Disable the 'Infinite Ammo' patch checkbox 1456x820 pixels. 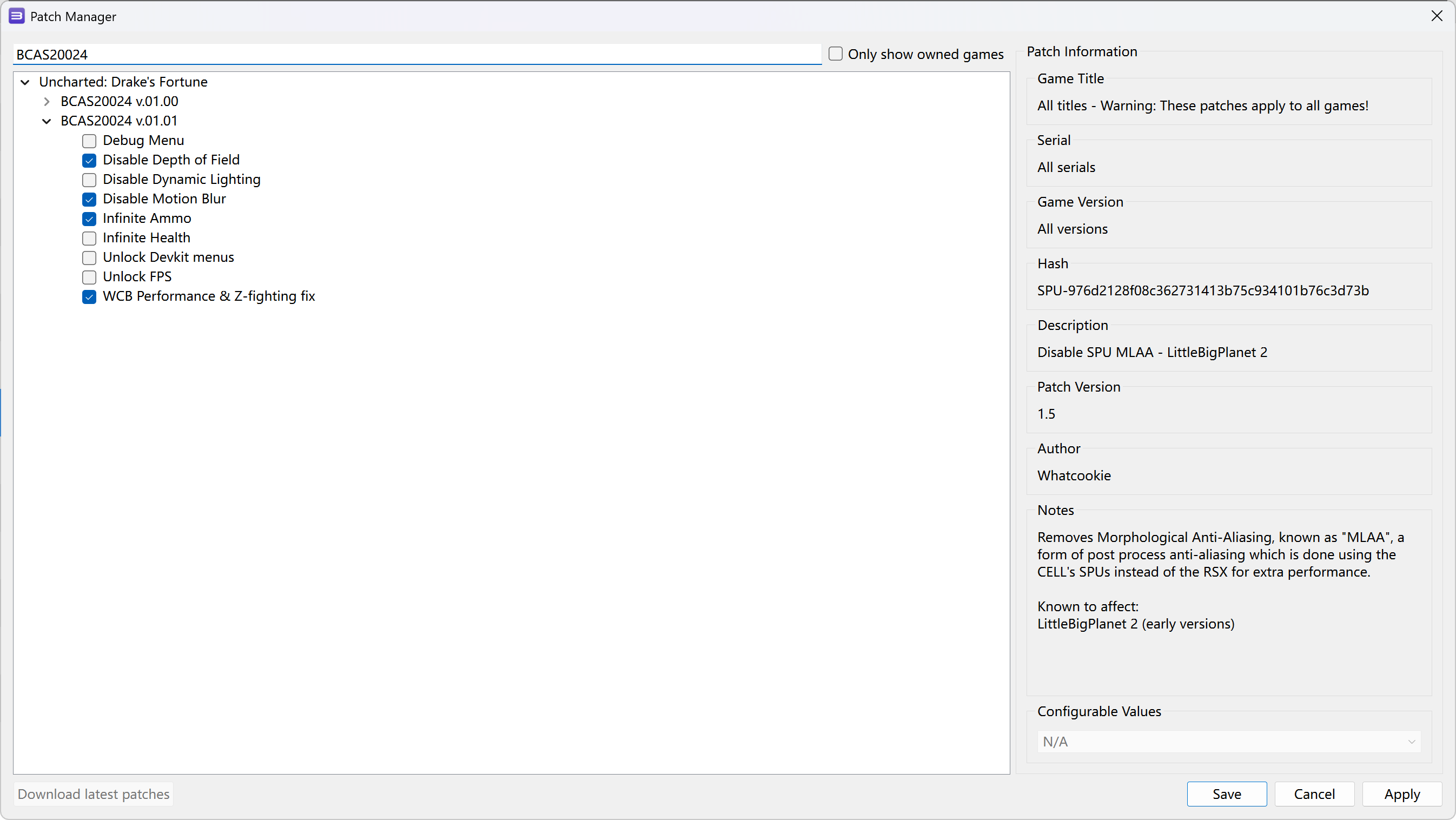[89, 218]
